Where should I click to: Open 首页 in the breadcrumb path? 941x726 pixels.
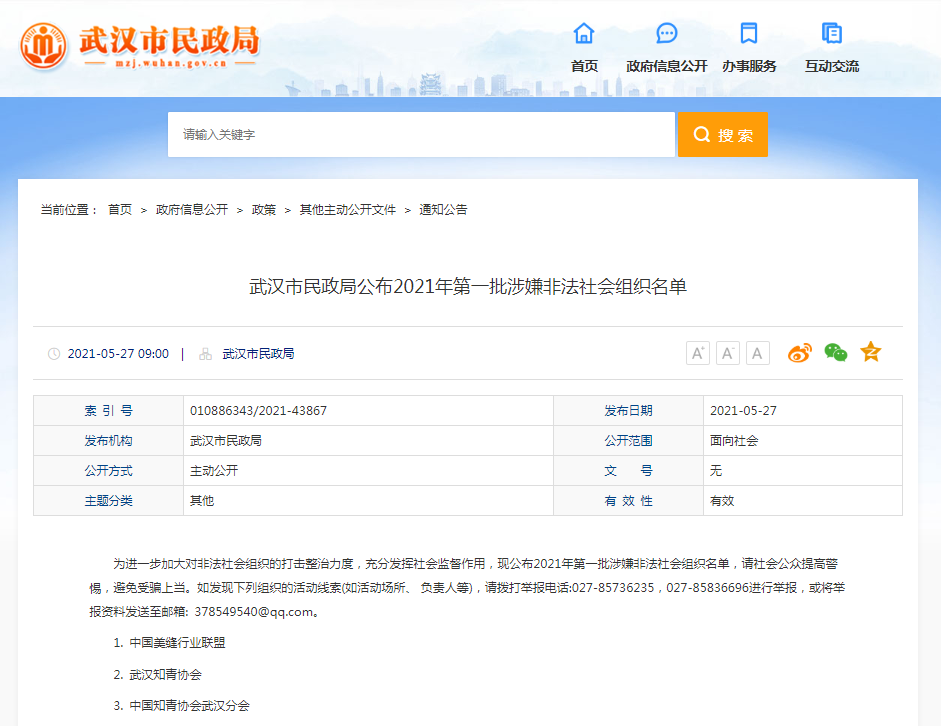pos(120,210)
